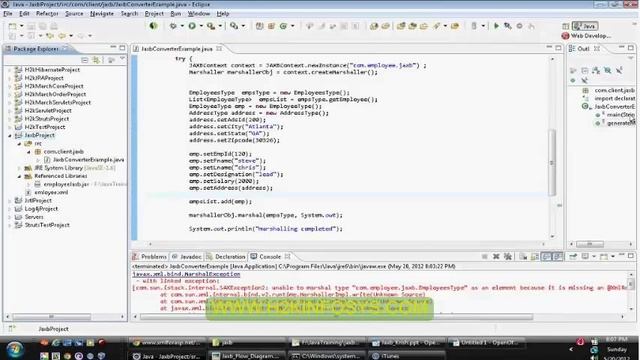Click the Run External Tools icon

(x=211, y=26)
